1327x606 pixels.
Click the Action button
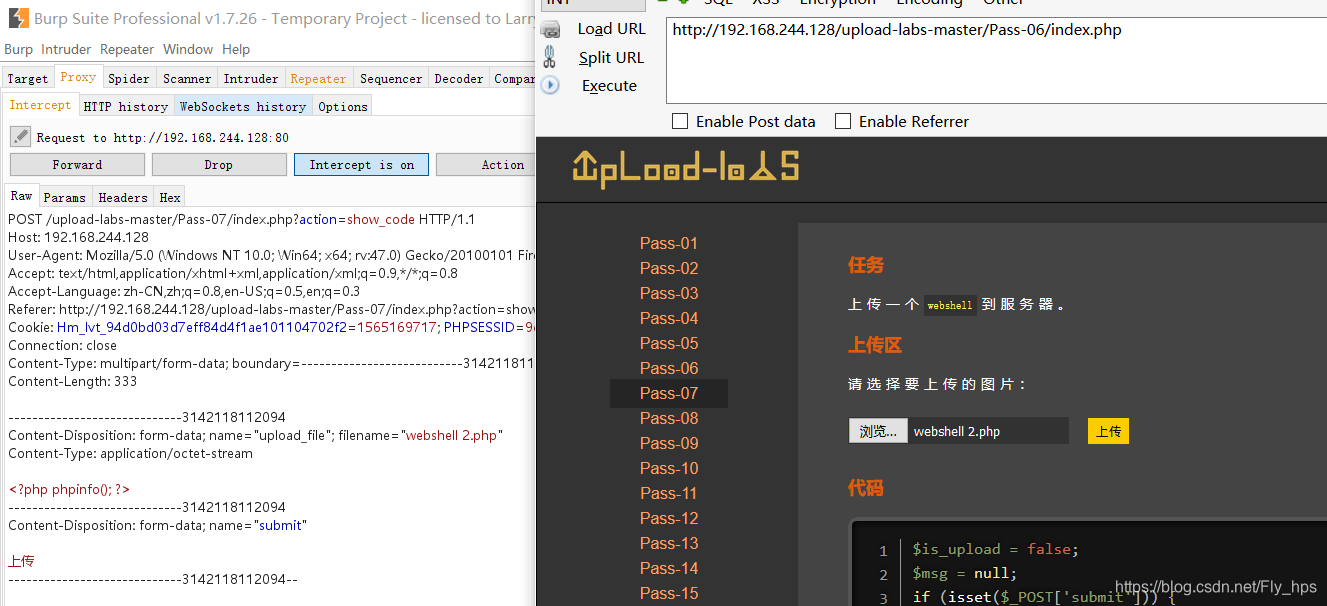coord(486,165)
